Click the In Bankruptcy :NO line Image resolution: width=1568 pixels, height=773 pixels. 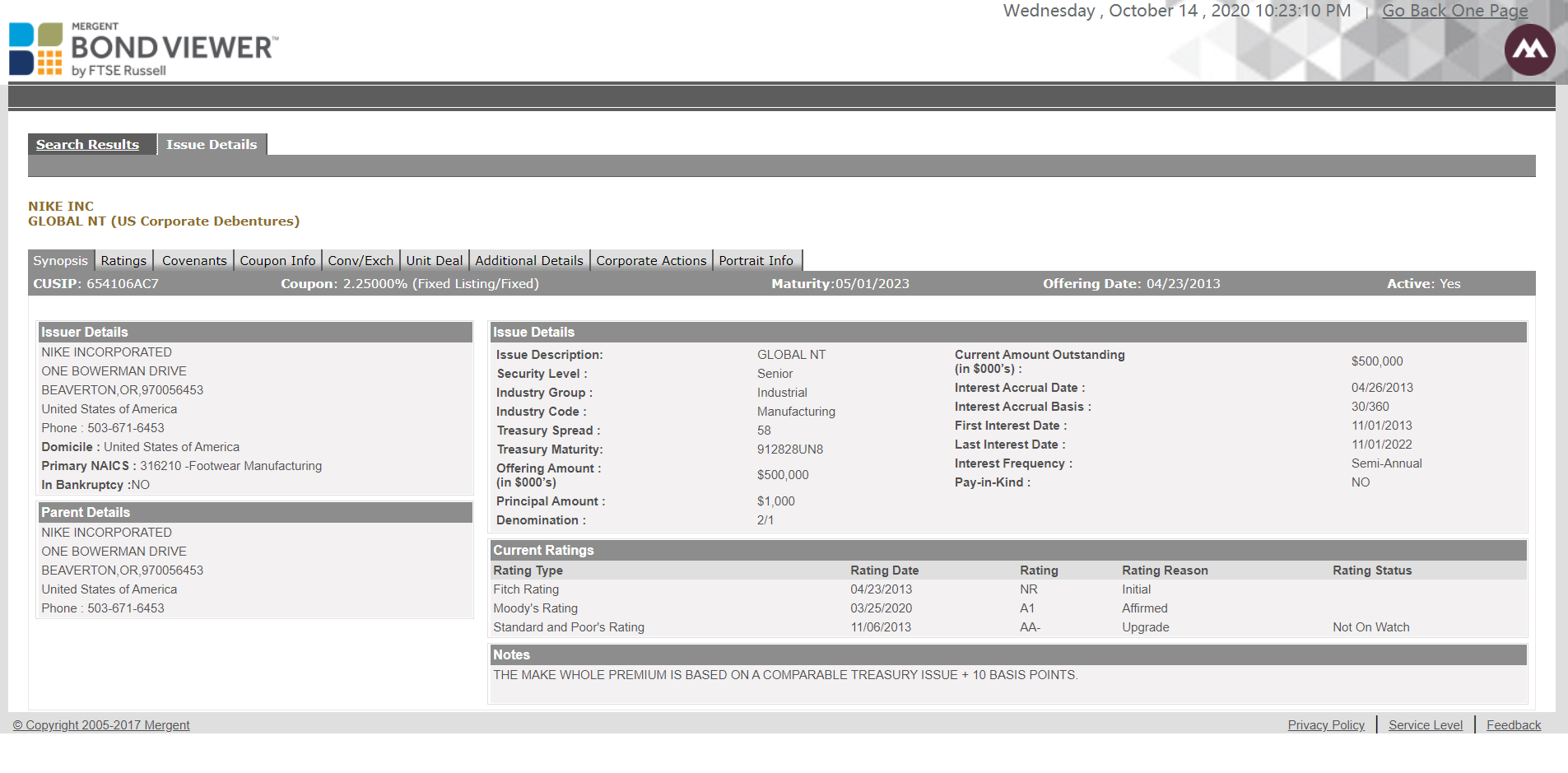tap(95, 485)
